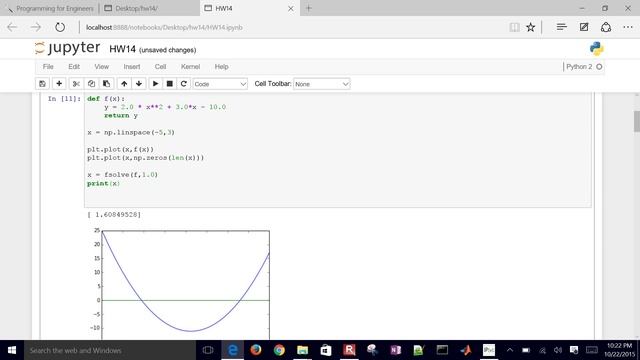Screen dimensions: 640x360
Task: Click the parabola plot output image
Action: (181, 284)
